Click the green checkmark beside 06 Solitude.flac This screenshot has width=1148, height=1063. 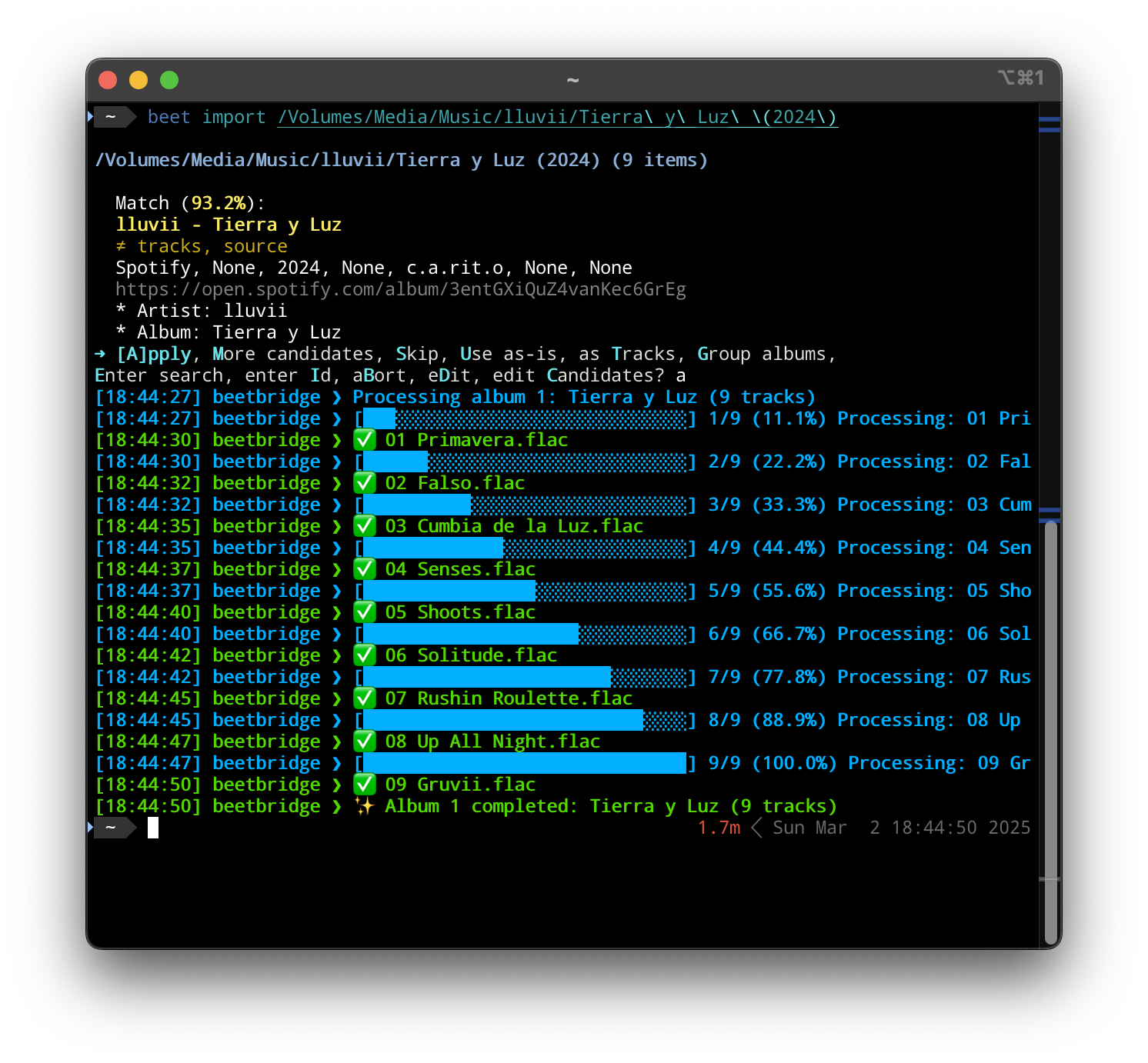(365, 655)
